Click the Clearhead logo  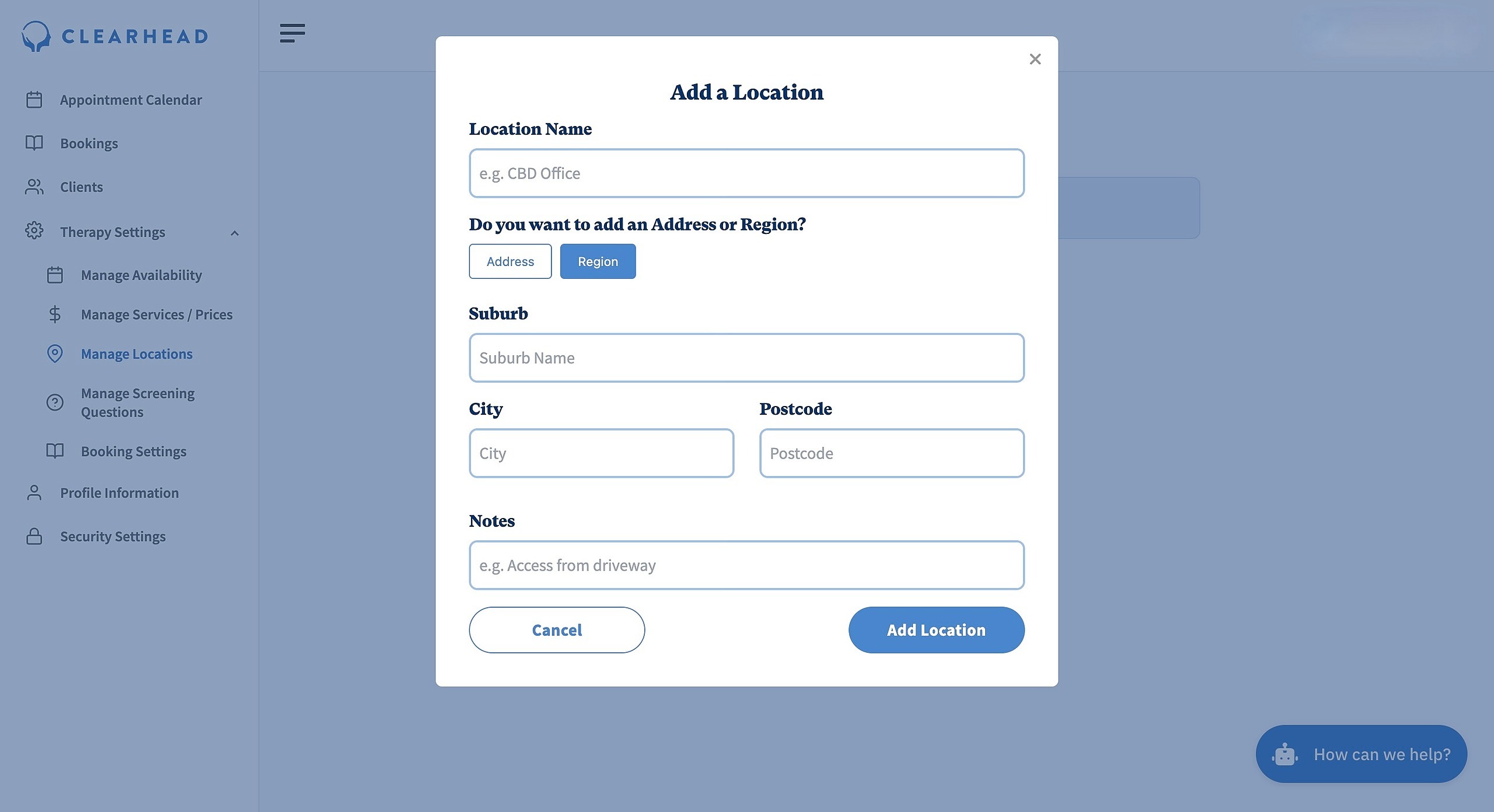pyautogui.click(x=115, y=36)
